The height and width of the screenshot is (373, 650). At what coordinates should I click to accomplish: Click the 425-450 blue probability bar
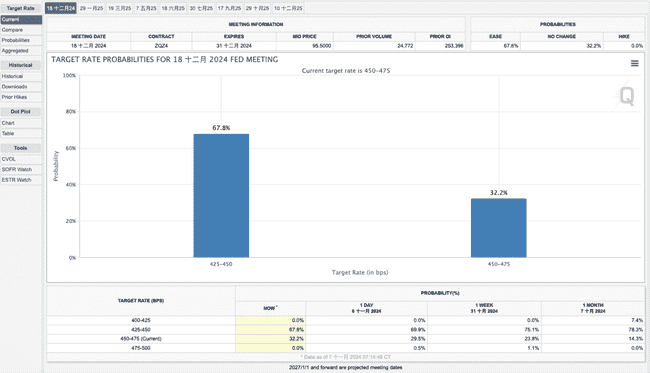[x=221, y=196]
